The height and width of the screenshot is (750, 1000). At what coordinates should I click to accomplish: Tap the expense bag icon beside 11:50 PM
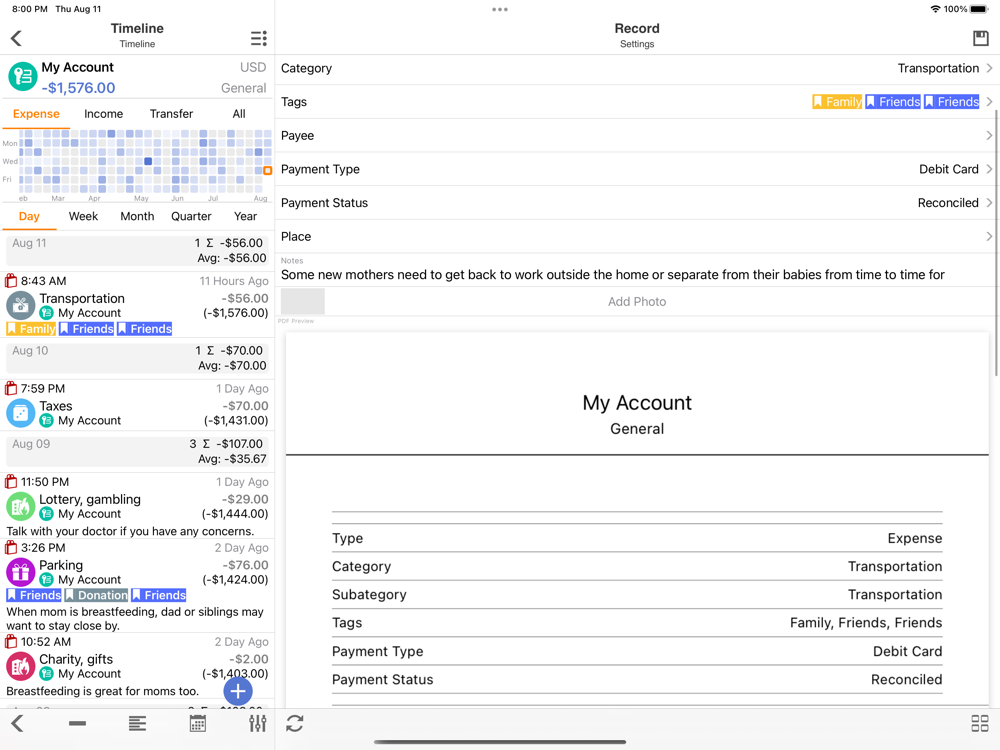click(11, 482)
